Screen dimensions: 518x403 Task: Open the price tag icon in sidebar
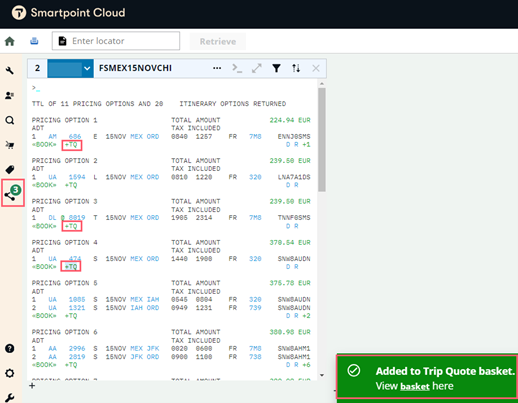click(x=10, y=170)
